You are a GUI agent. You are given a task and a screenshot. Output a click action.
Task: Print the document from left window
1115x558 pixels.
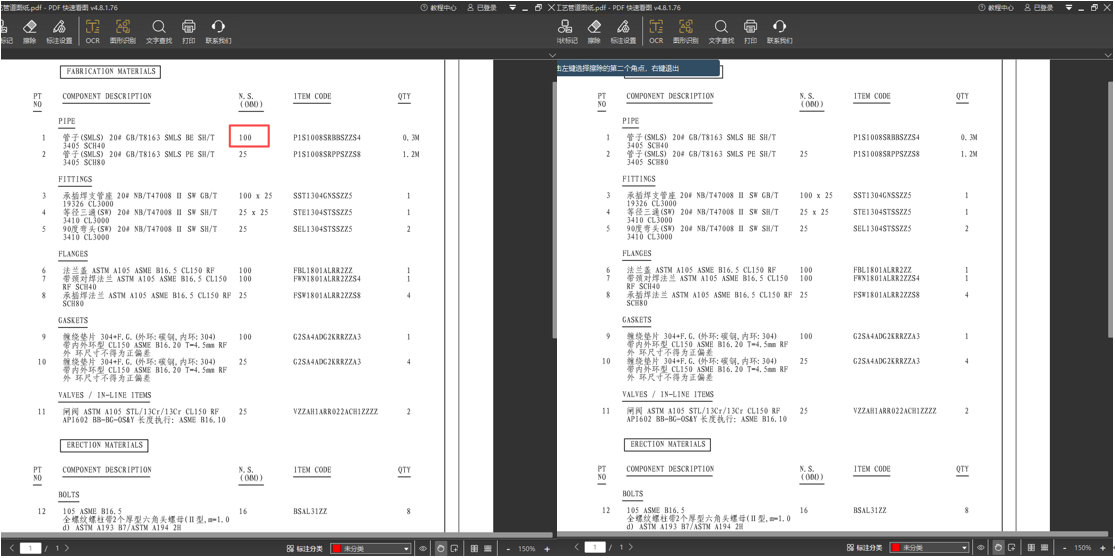pos(189,30)
